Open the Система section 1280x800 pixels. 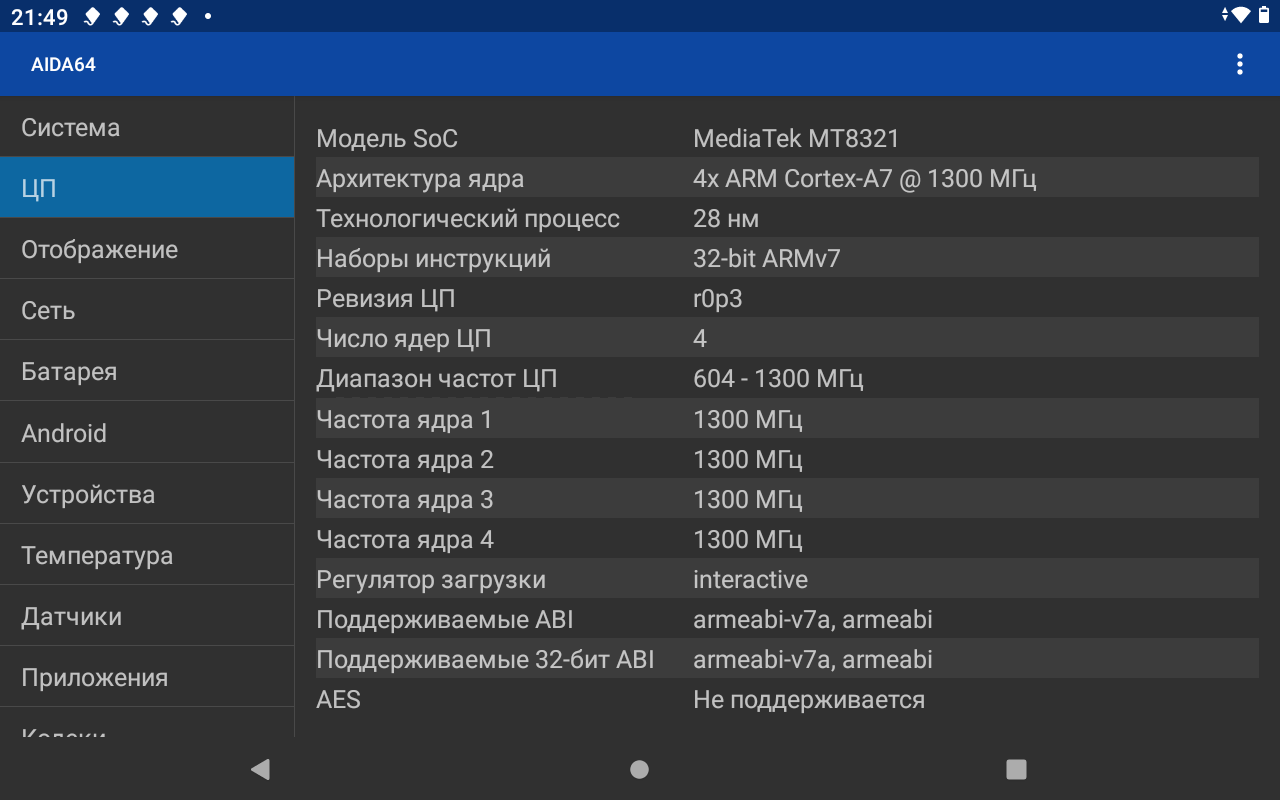tap(147, 128)
